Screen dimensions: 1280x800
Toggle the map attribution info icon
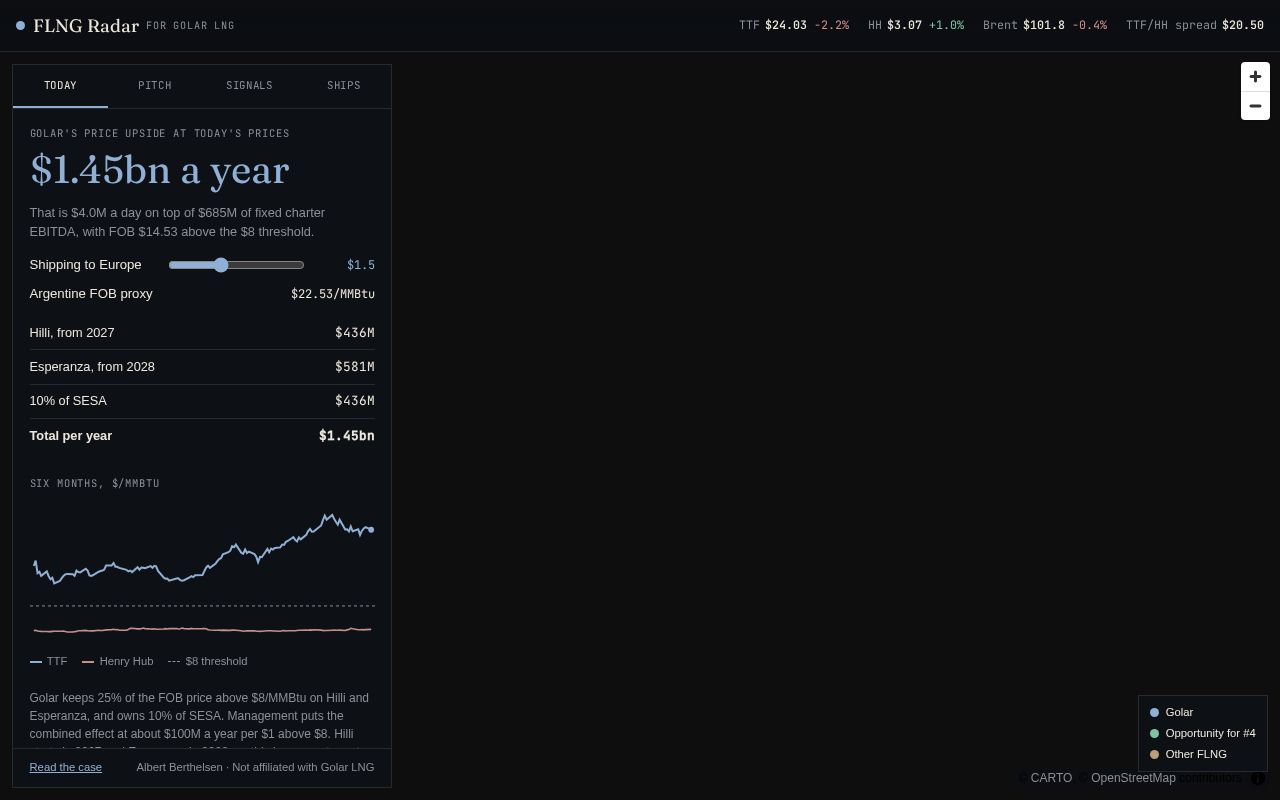[x=1258, y=778]
